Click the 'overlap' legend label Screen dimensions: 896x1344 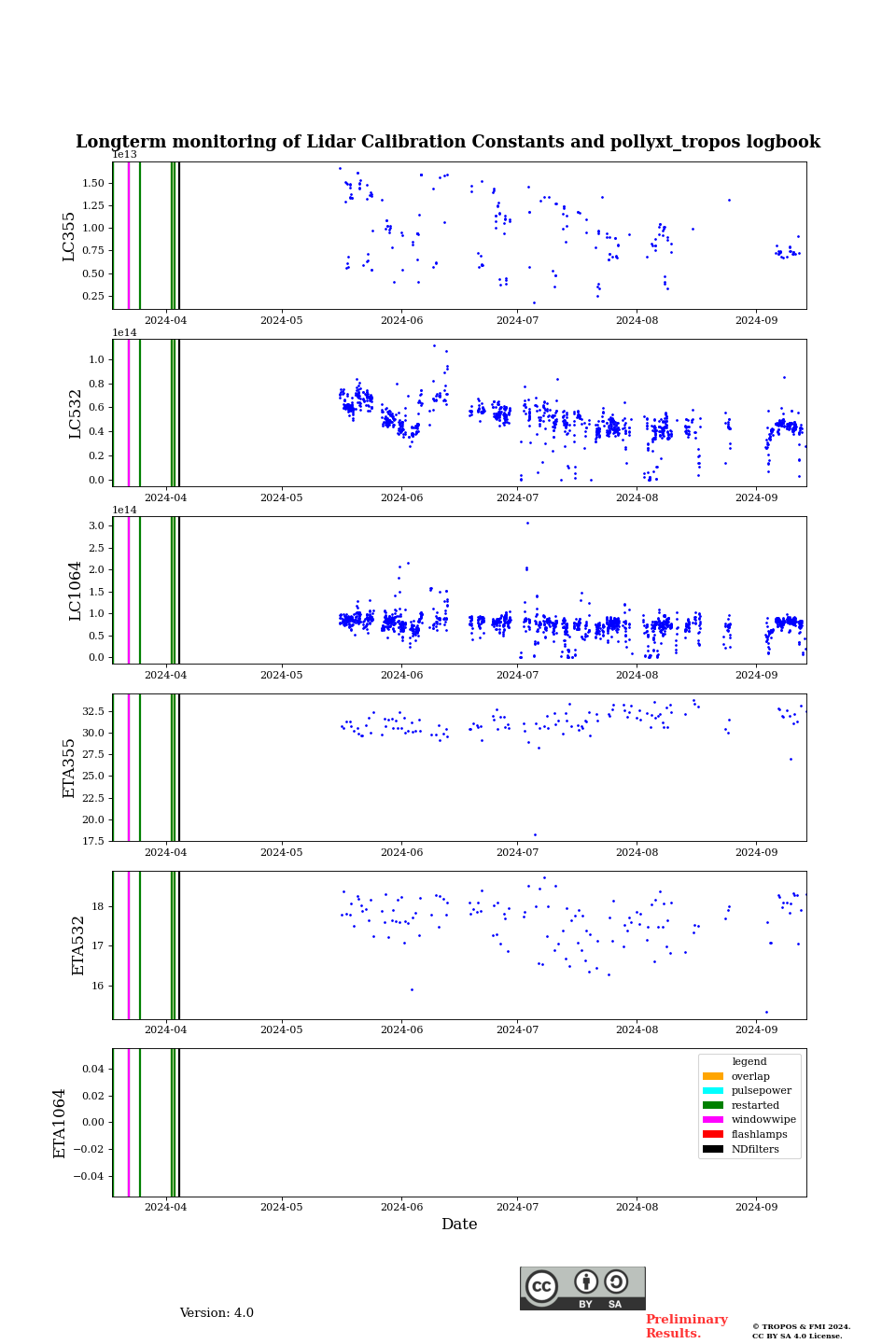pyautogui.click(x=750, y=1076)
